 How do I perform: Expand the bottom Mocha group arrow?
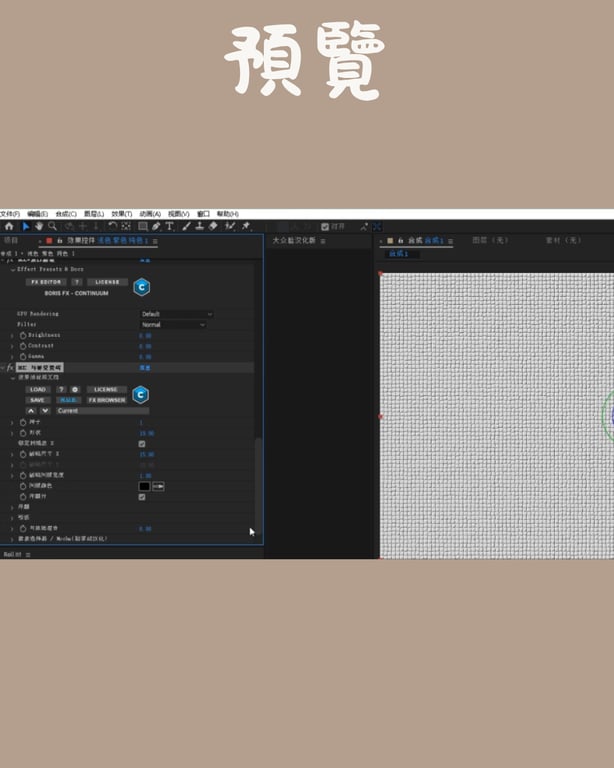12,539
